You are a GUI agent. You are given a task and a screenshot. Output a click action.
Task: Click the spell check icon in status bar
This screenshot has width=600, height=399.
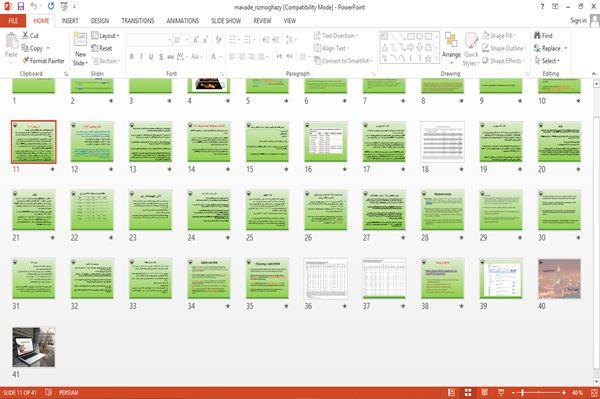coord(49,392)
